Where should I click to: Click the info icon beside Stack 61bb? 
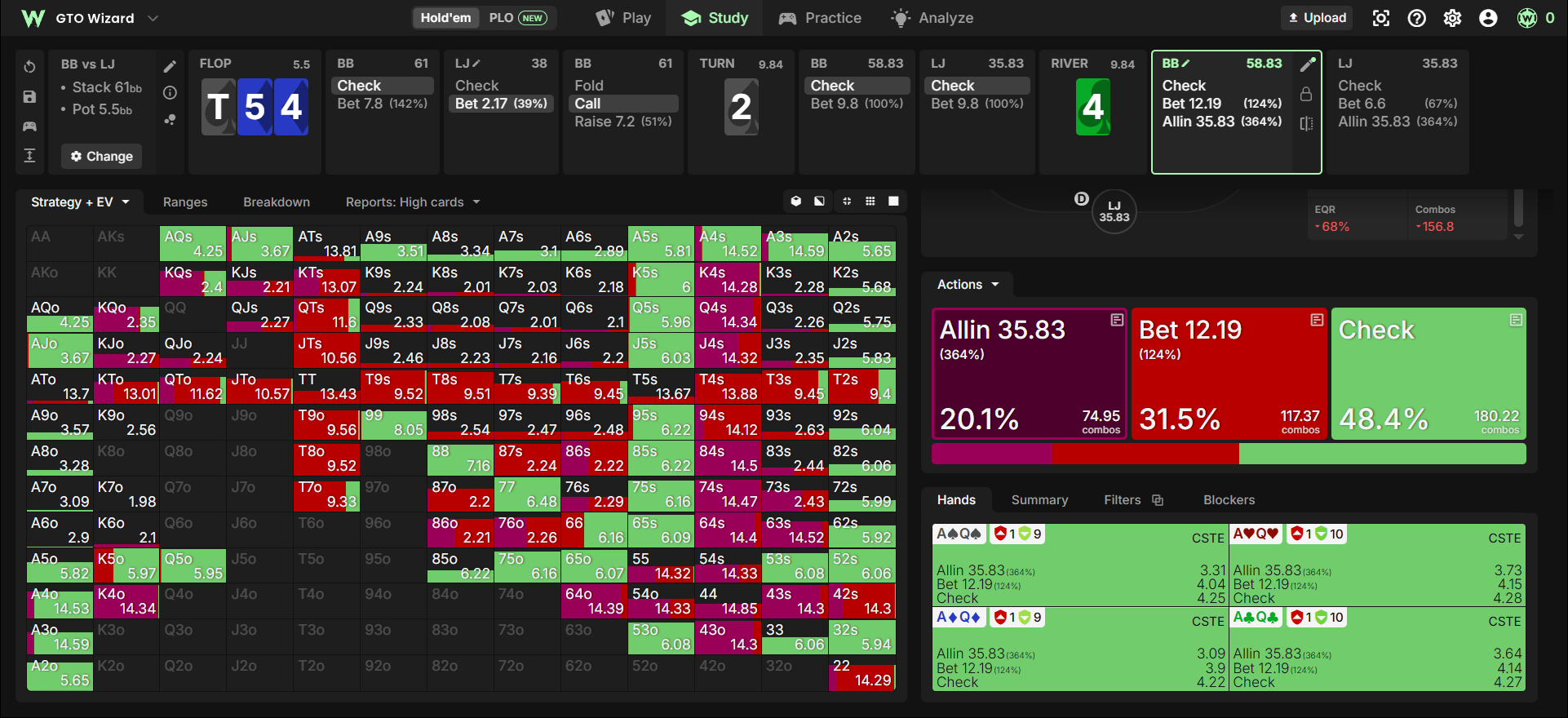pyautogui.click(x=170, y=93)
